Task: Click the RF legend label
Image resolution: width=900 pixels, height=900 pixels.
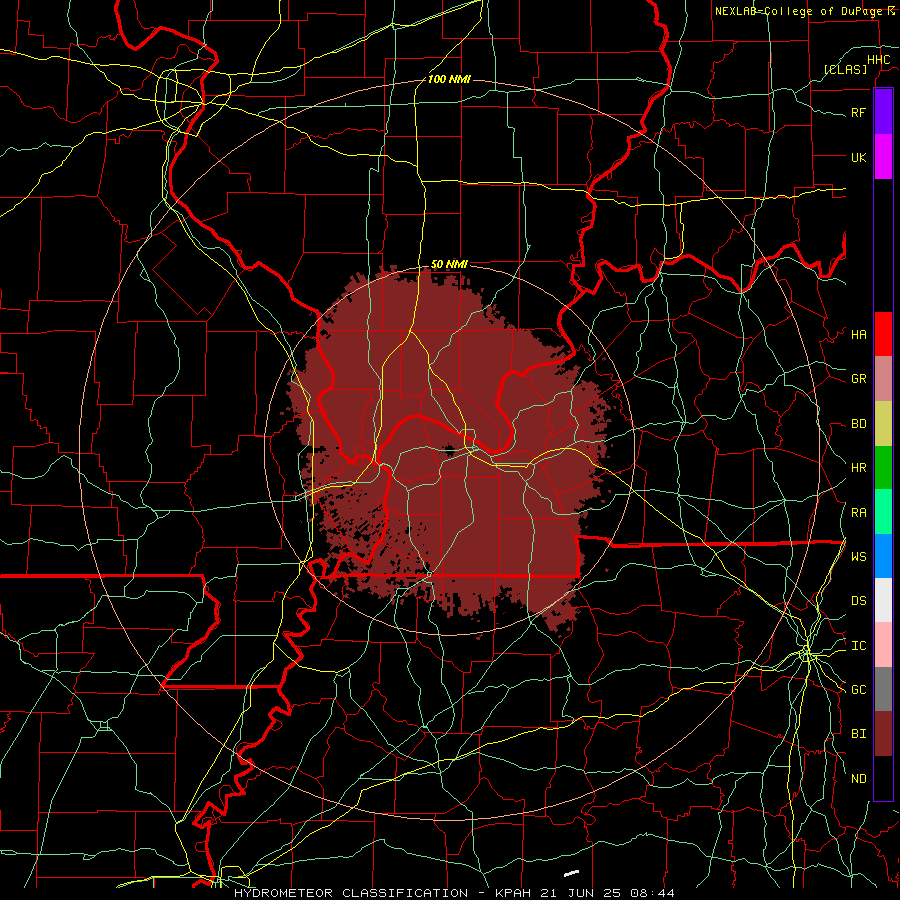Action: tap(858, 112)
